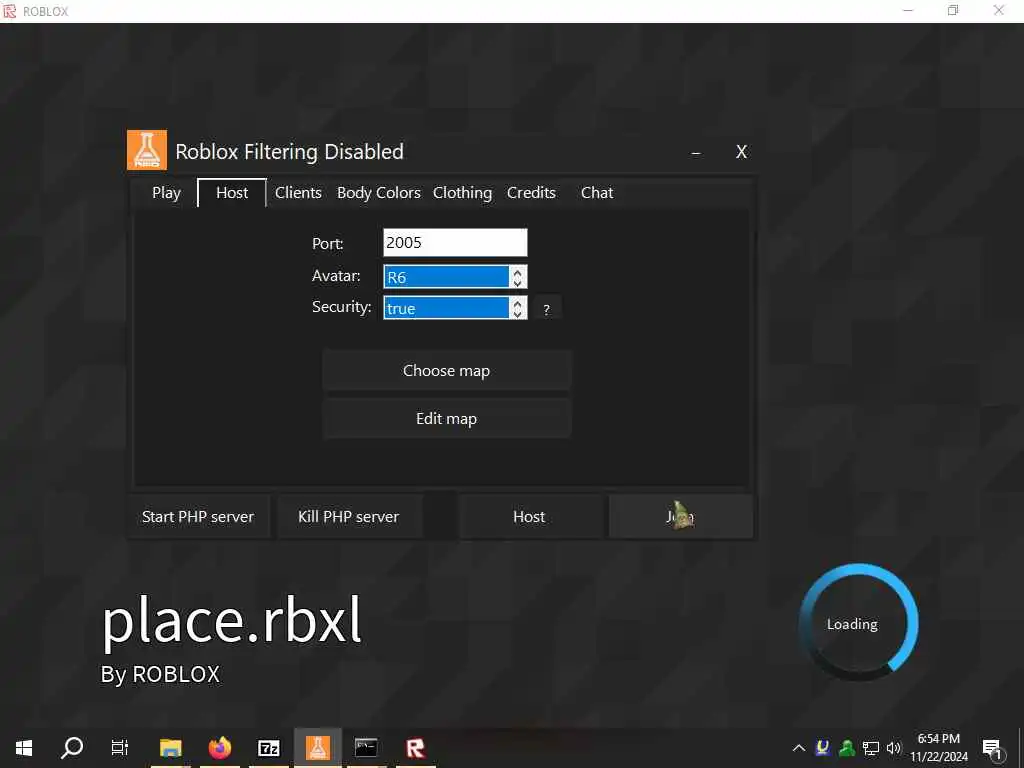Click the Security true selection box
The height and width of the screenshot is (768, 1024).
(446, 308)
